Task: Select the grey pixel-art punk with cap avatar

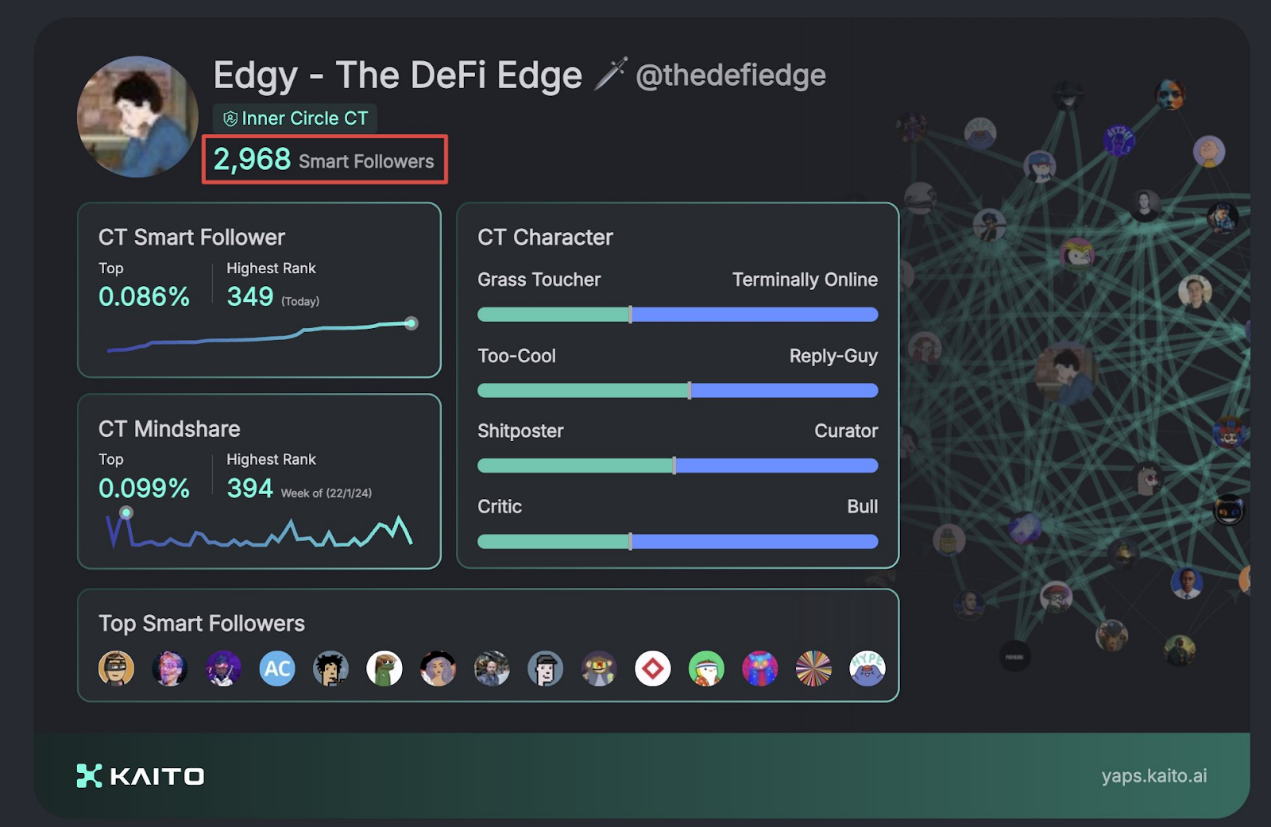Action: (545, 668)
